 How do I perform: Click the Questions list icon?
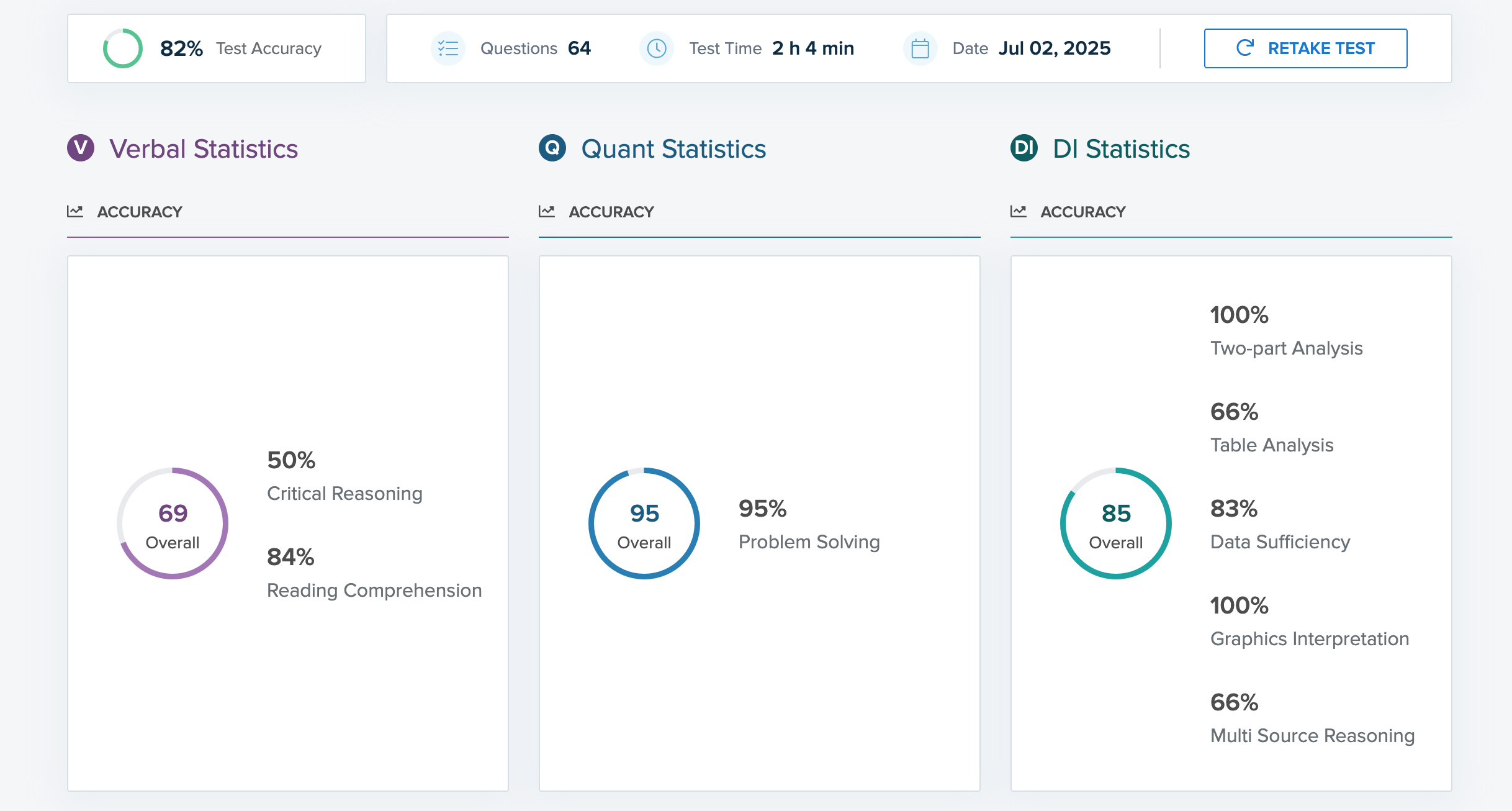[448, 48]
